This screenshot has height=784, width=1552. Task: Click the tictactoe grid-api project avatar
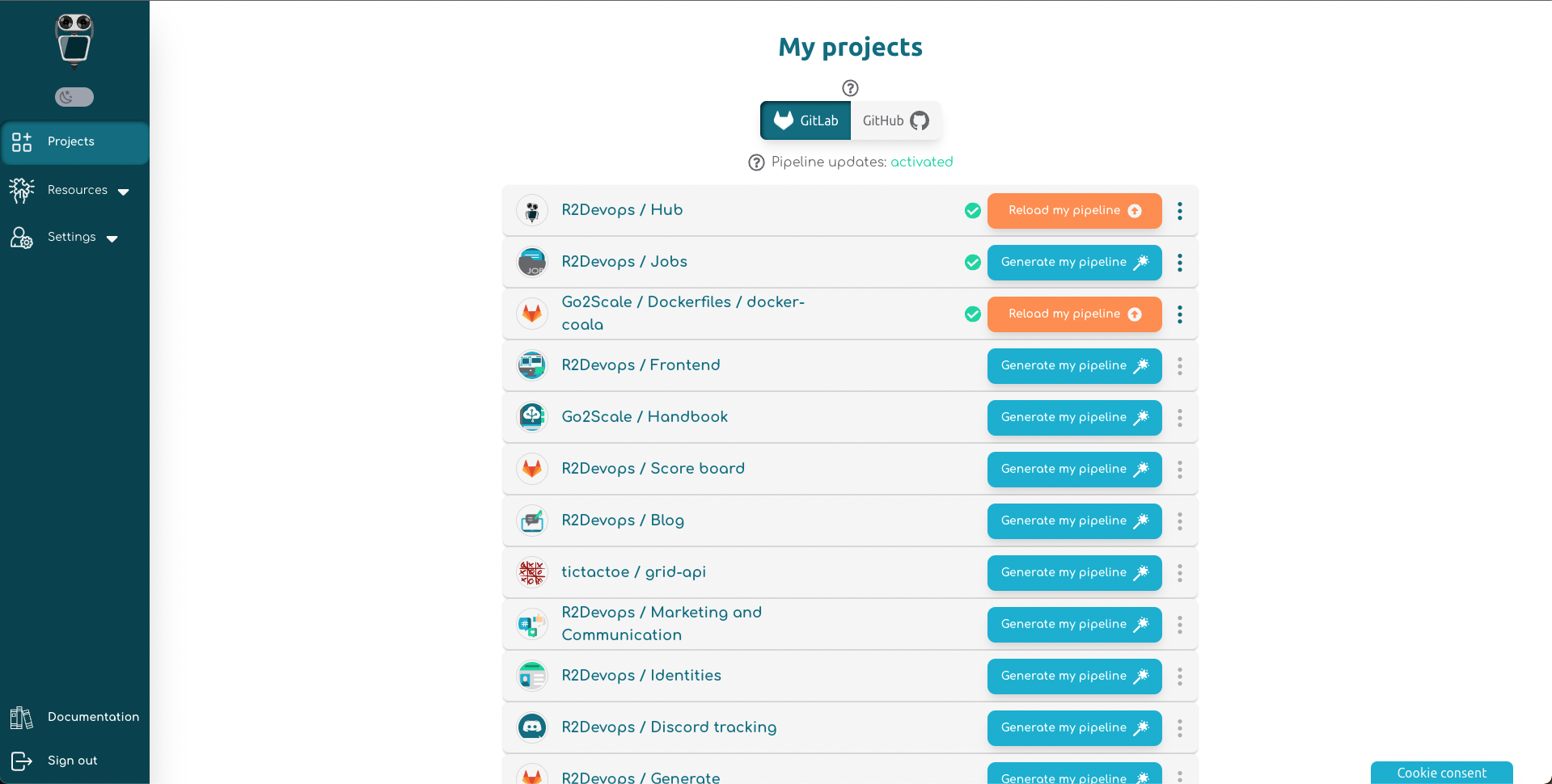coord(531,572)
